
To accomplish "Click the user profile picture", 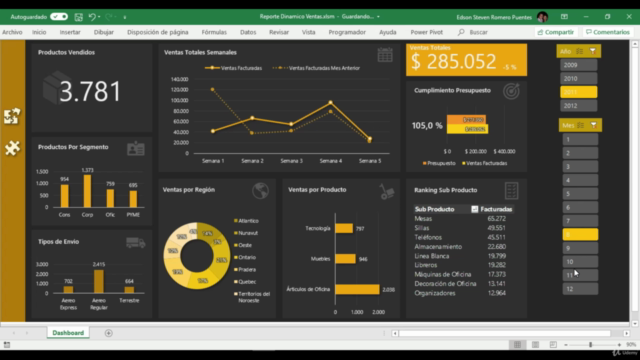I will point(542,17).
